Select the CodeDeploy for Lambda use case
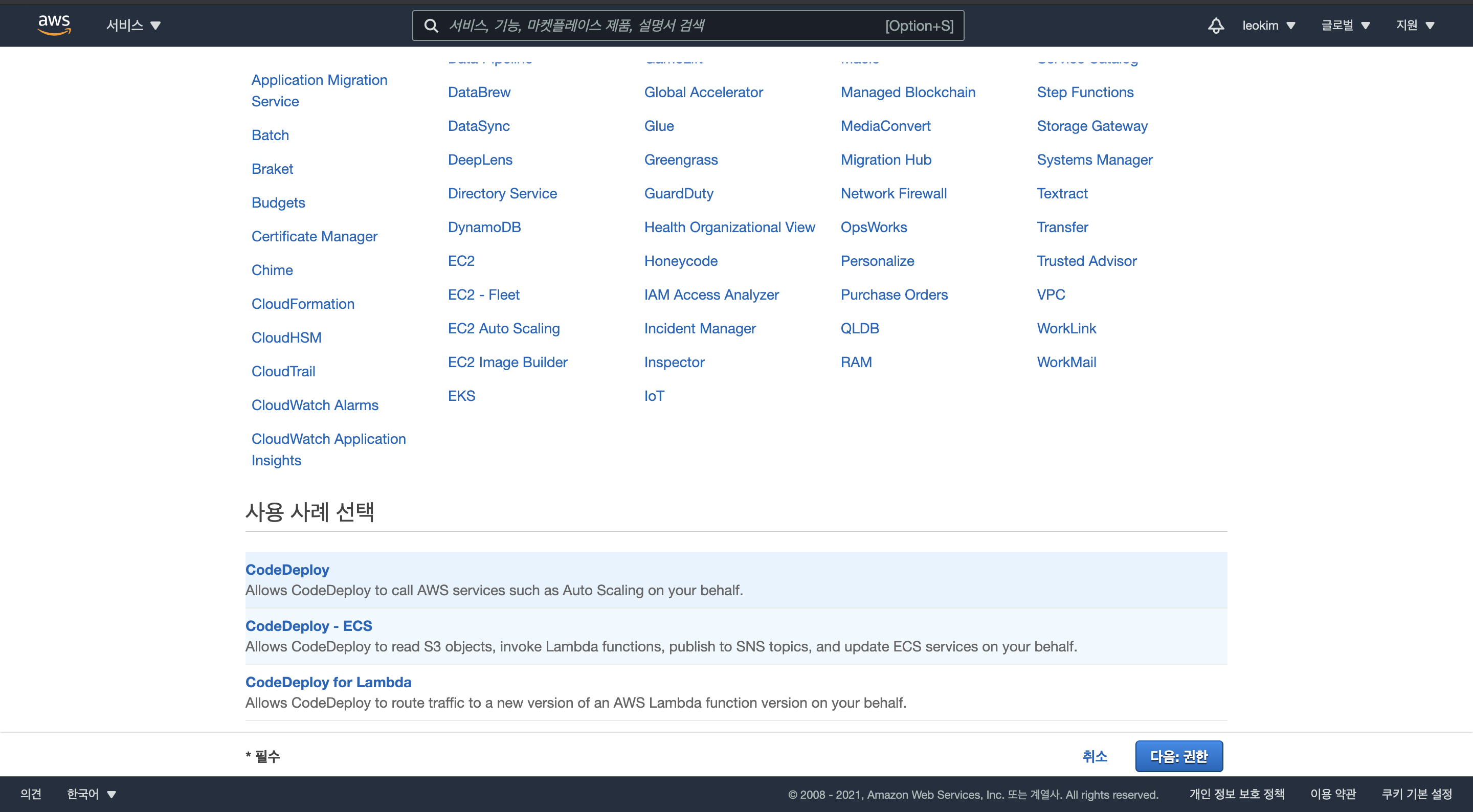 click(x=329, y=682)
